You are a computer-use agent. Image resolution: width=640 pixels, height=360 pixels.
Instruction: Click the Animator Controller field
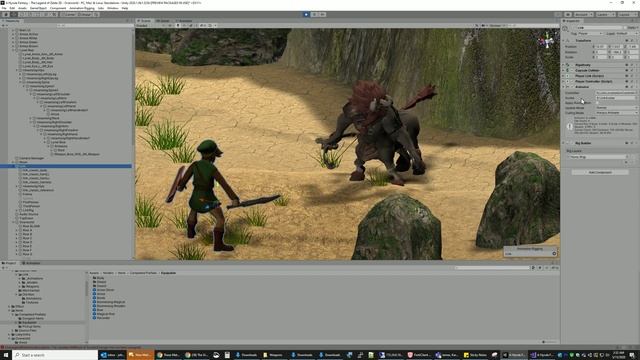616,93
